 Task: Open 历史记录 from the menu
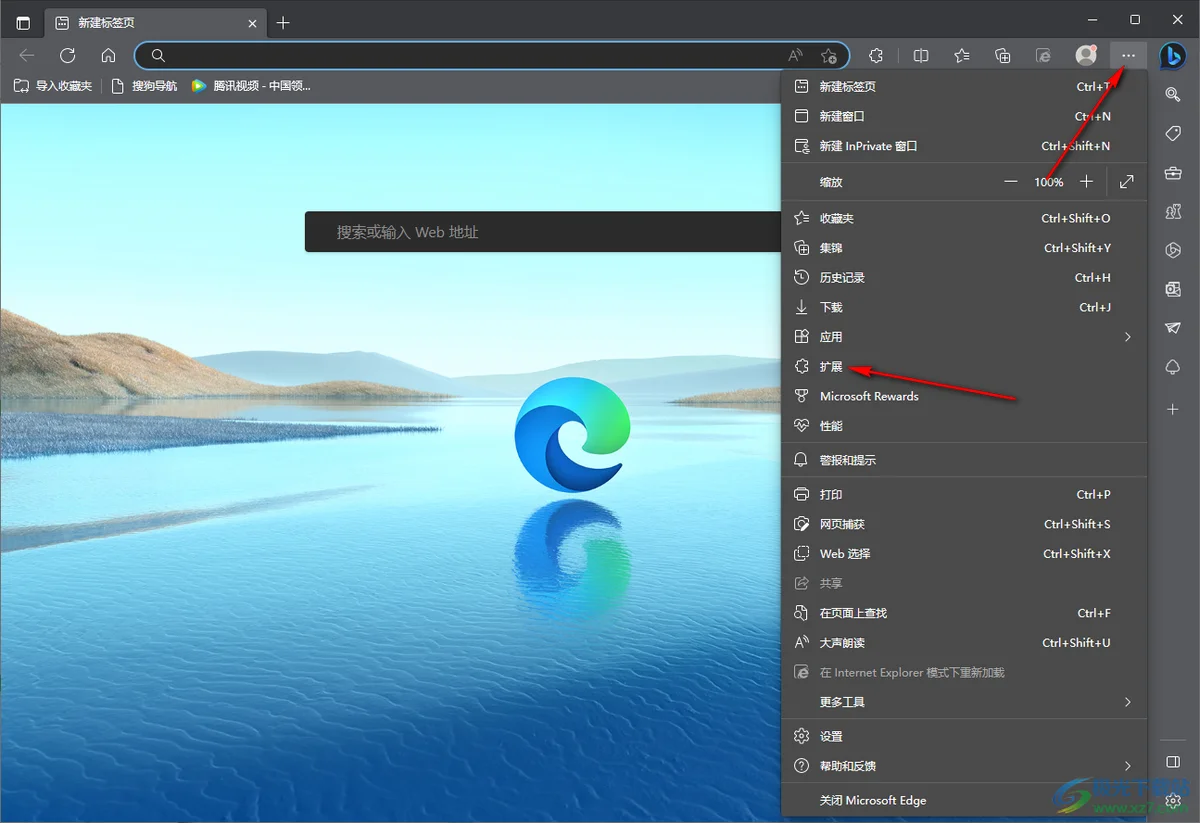click(964, 278)
